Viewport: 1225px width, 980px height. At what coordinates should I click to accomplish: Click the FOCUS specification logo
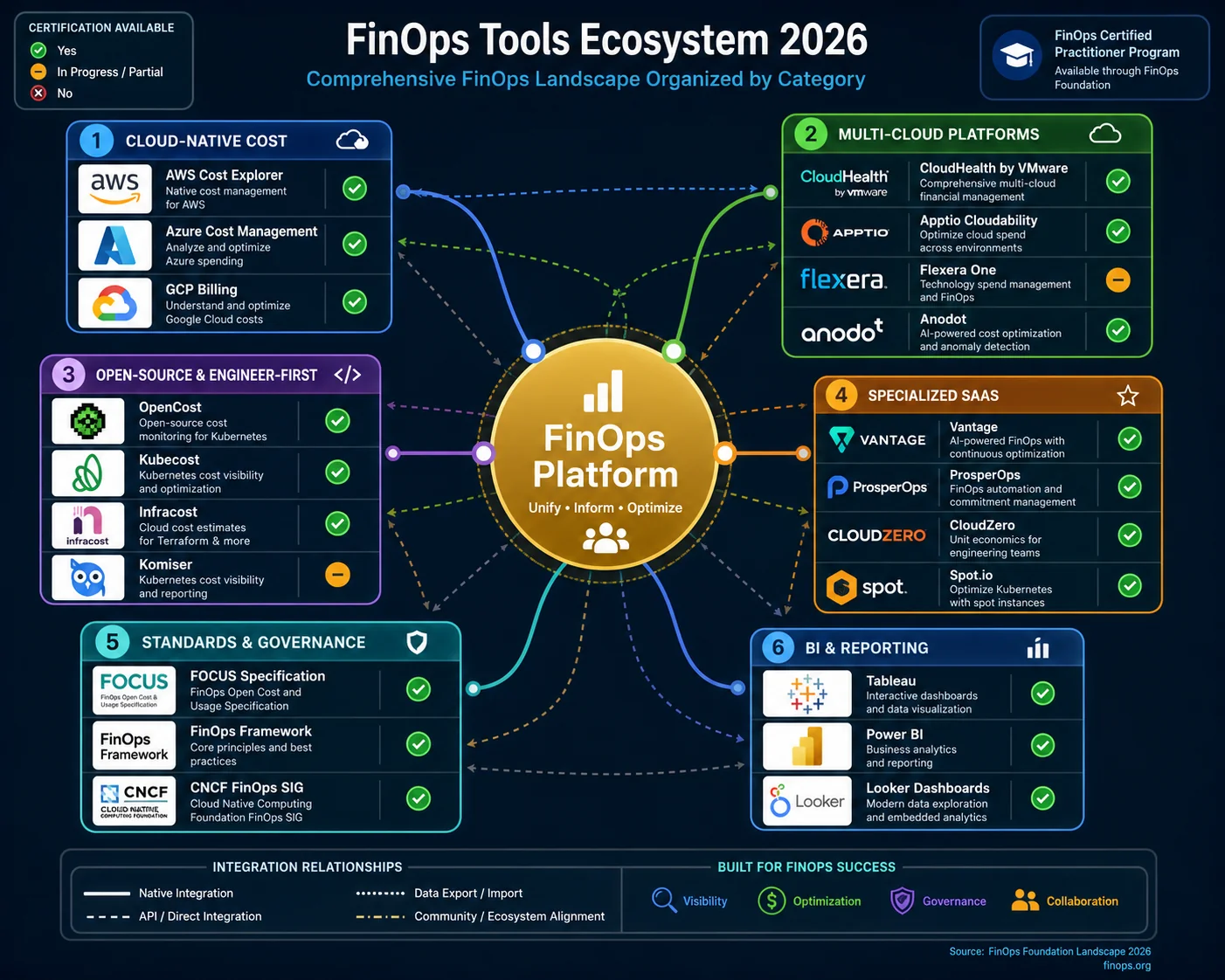134,690
